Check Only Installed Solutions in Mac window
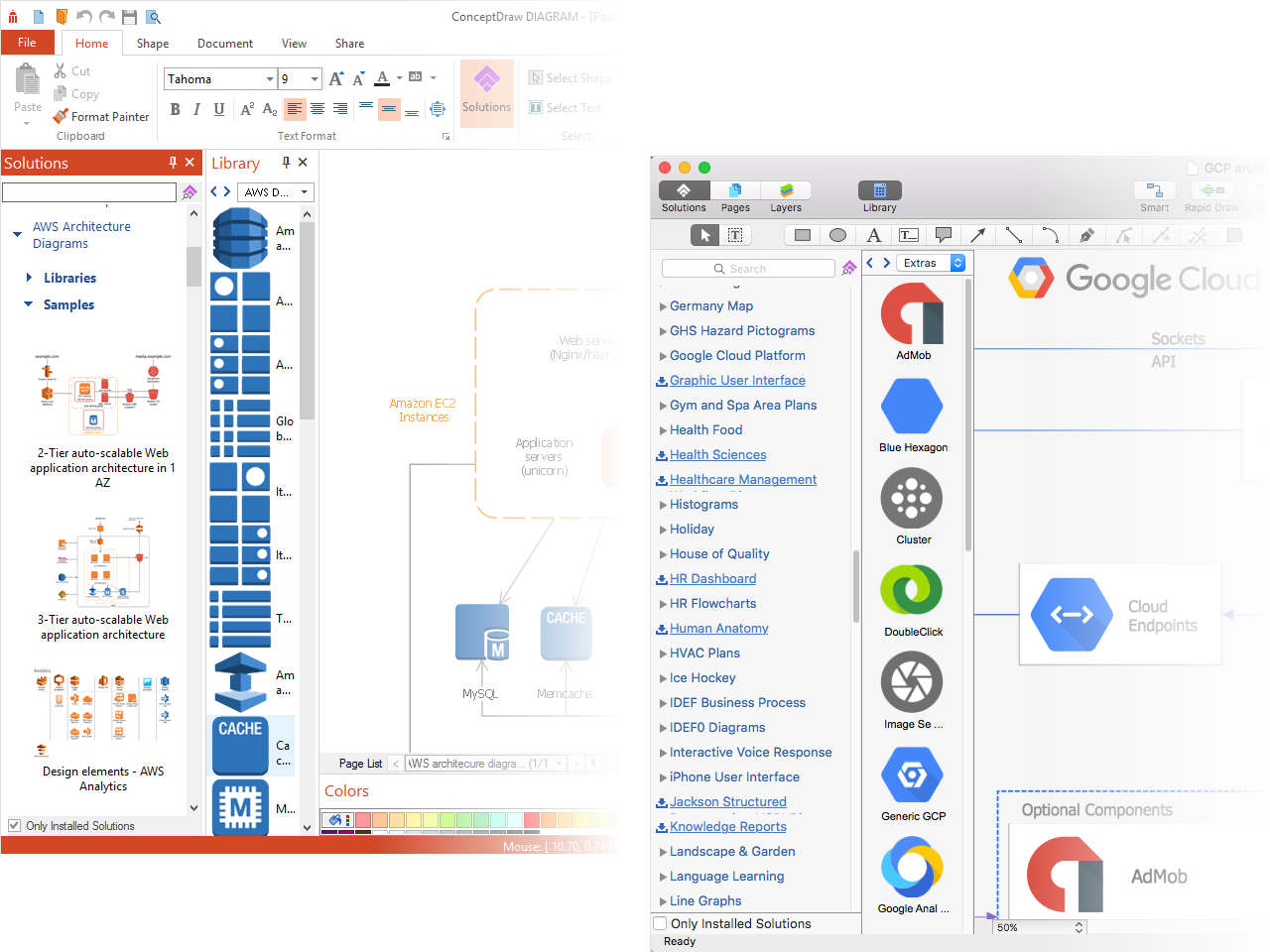Screen dimensions: 1270x952 660,923
